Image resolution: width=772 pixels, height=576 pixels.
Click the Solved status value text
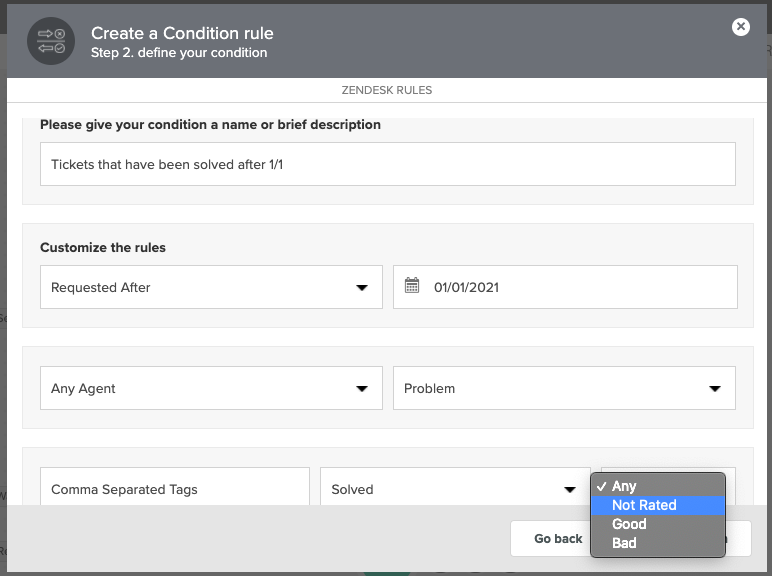352,489
